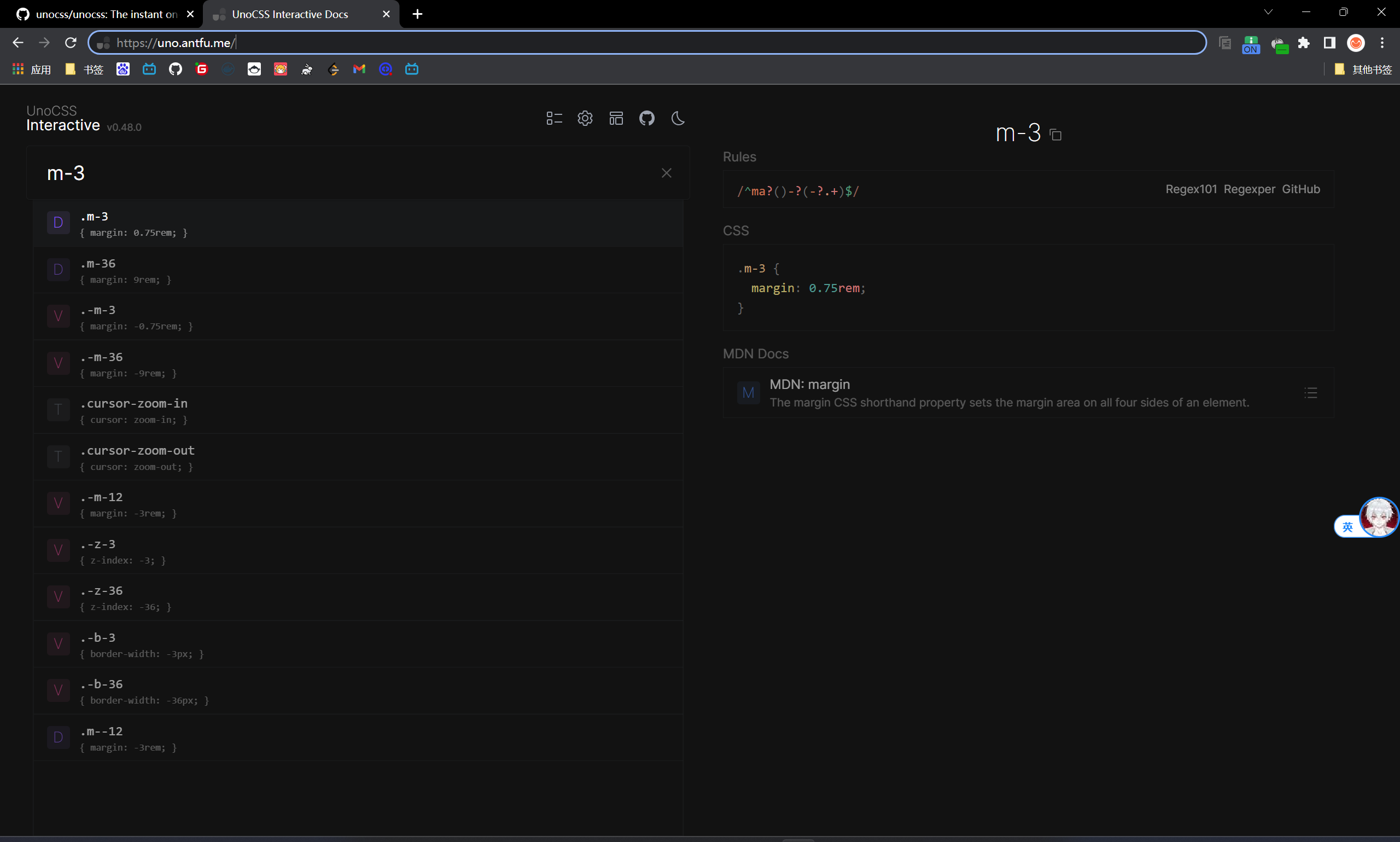Open the guide list icon in header
This screenshot has height=842, width=1400.
[554, 118]
